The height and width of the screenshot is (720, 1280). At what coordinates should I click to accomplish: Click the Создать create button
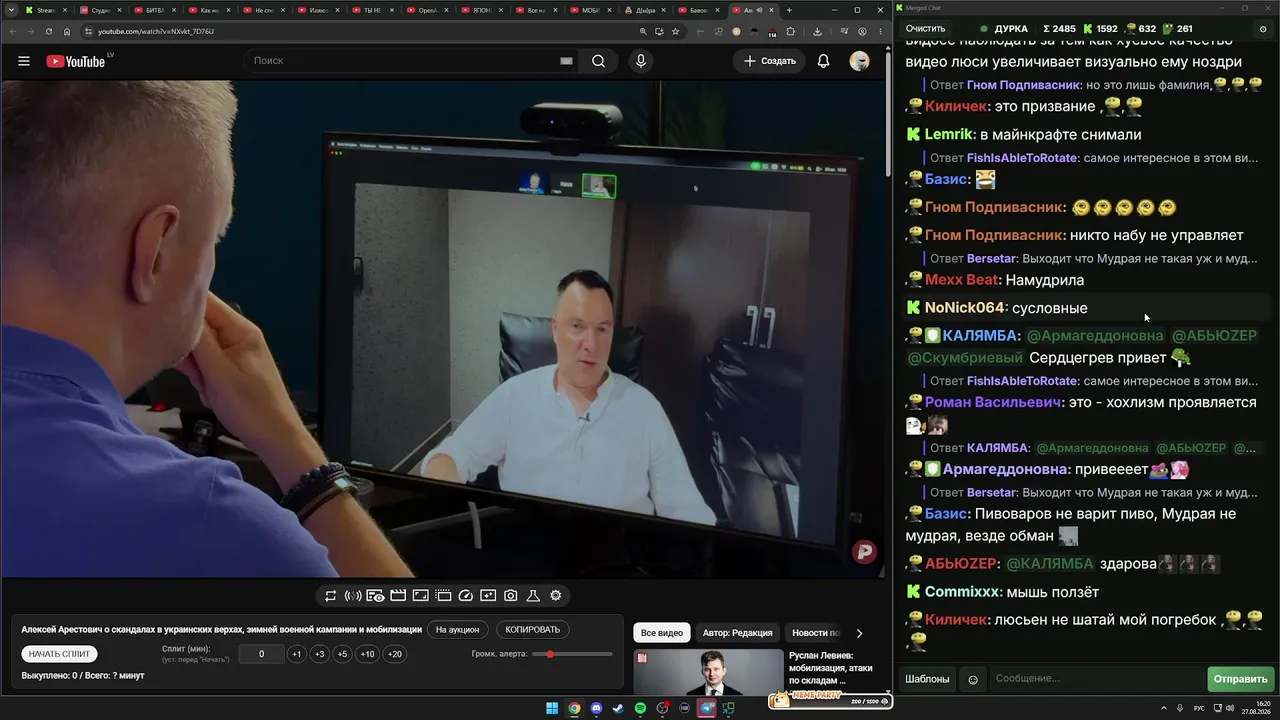(x=770, y=61)
